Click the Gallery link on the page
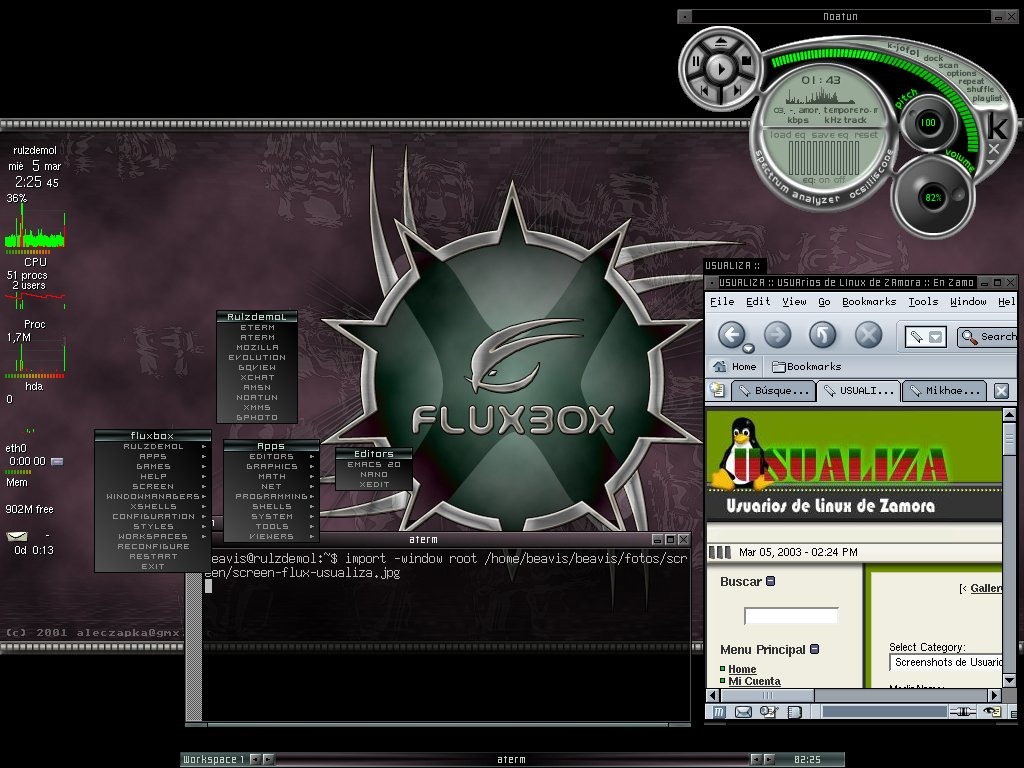1024x768 pixels. [985, 588]
